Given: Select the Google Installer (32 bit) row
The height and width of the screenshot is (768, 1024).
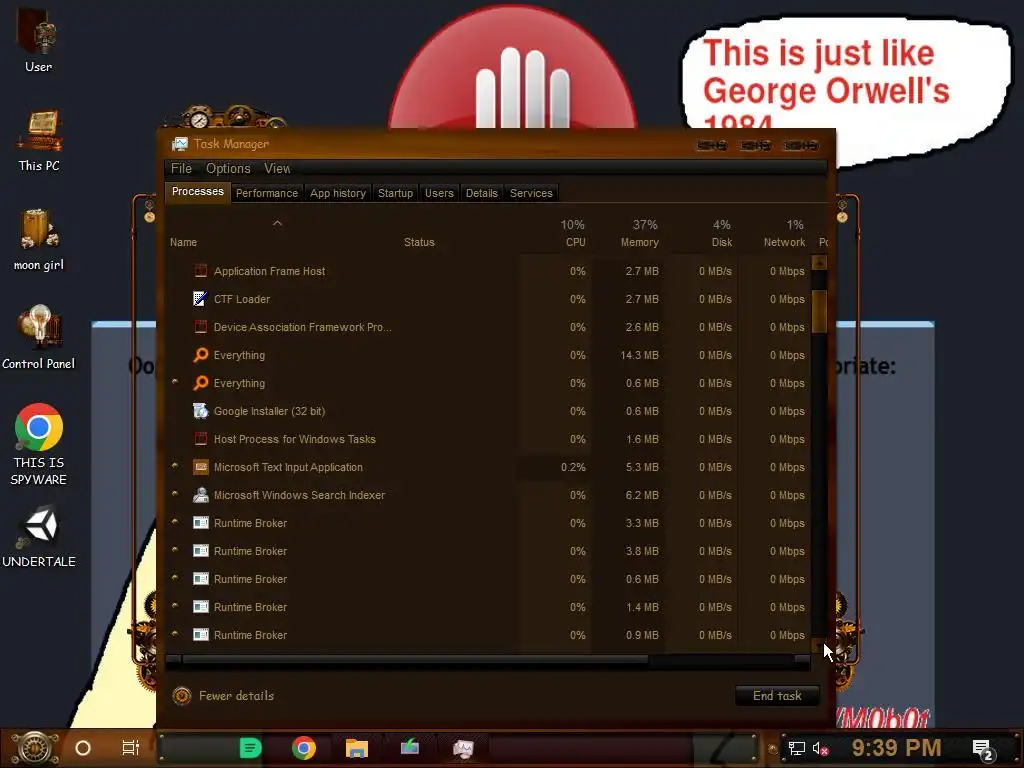Looking at the screenshot, I should click(x=487, y=411).
